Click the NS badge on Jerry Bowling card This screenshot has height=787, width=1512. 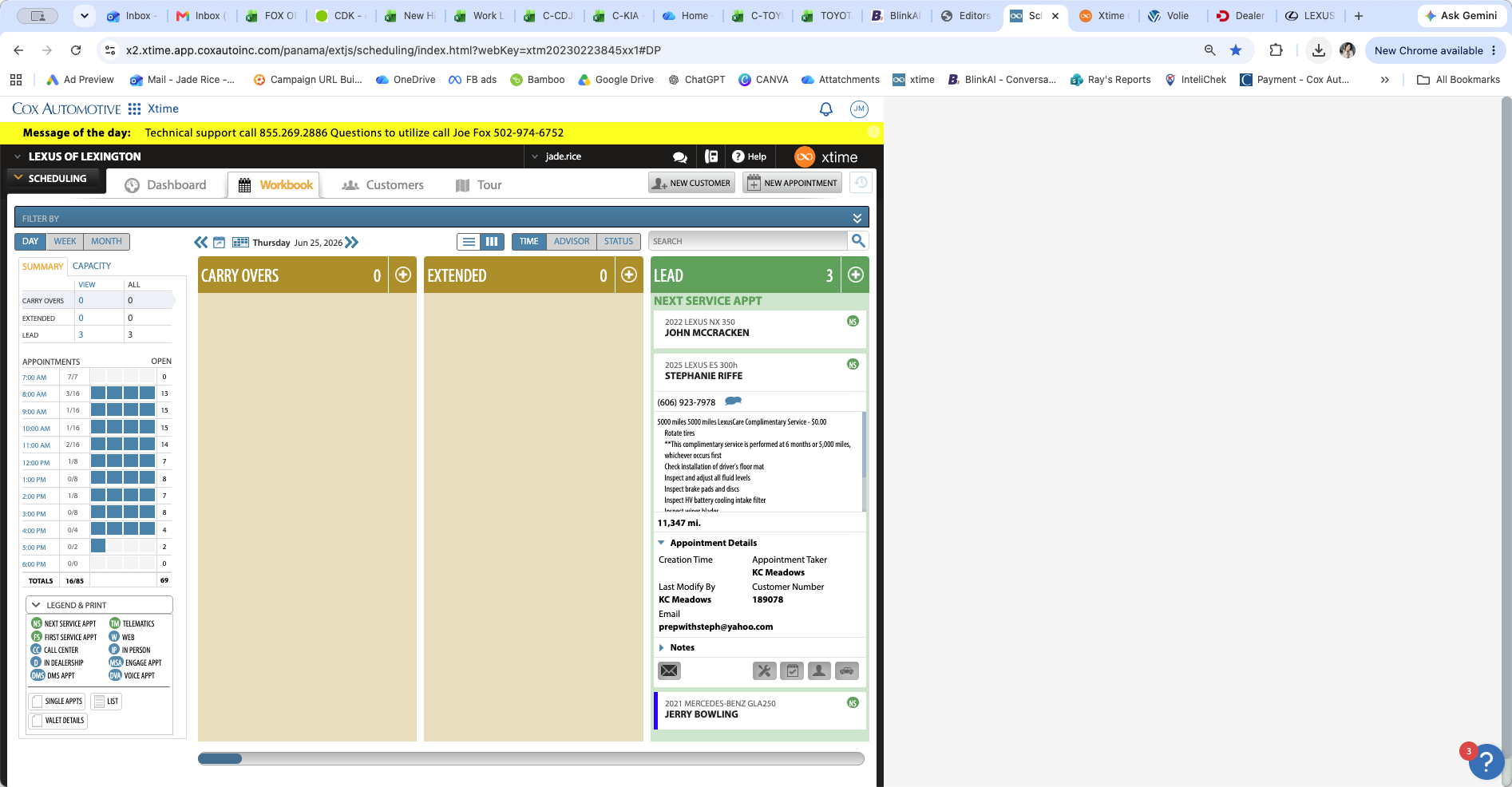(853, 702)
